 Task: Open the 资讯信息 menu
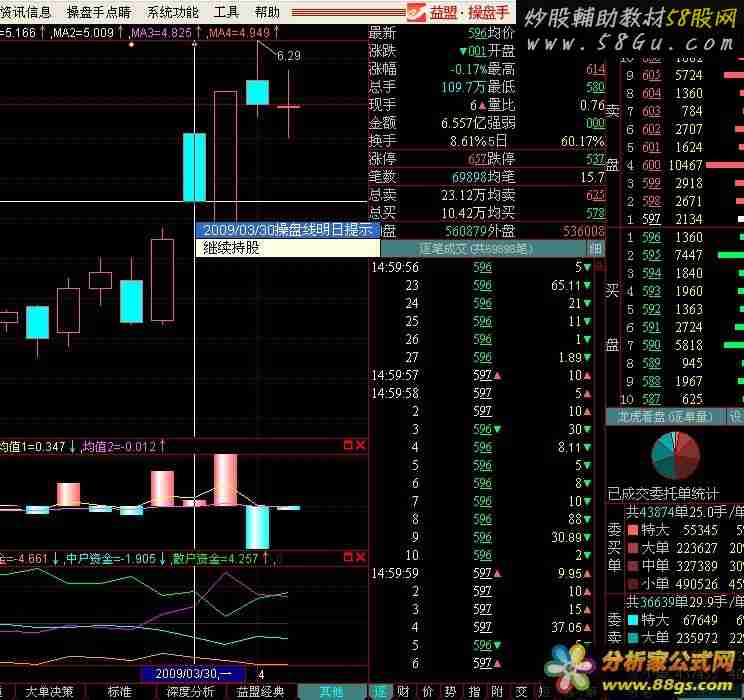[25, 11]
